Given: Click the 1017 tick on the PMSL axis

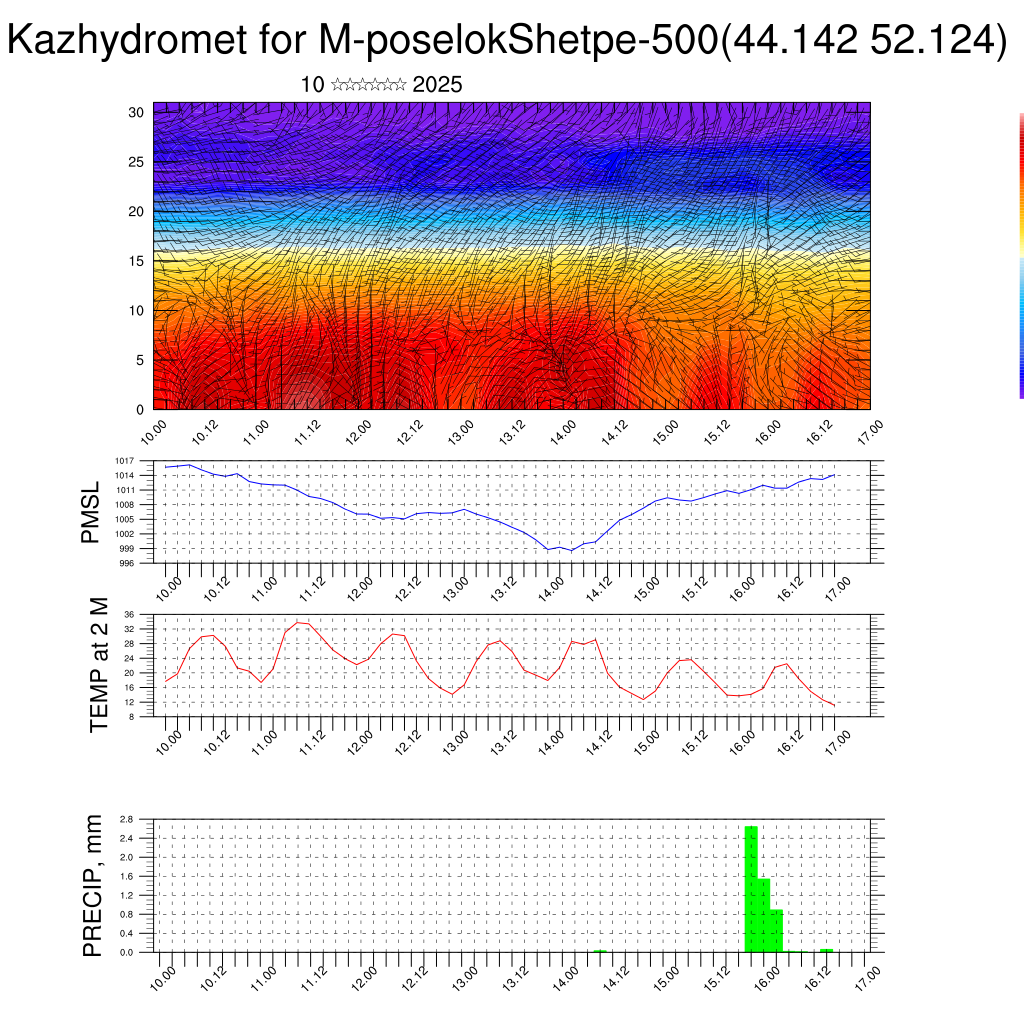Looking at the screenshot, I should 125,461.
